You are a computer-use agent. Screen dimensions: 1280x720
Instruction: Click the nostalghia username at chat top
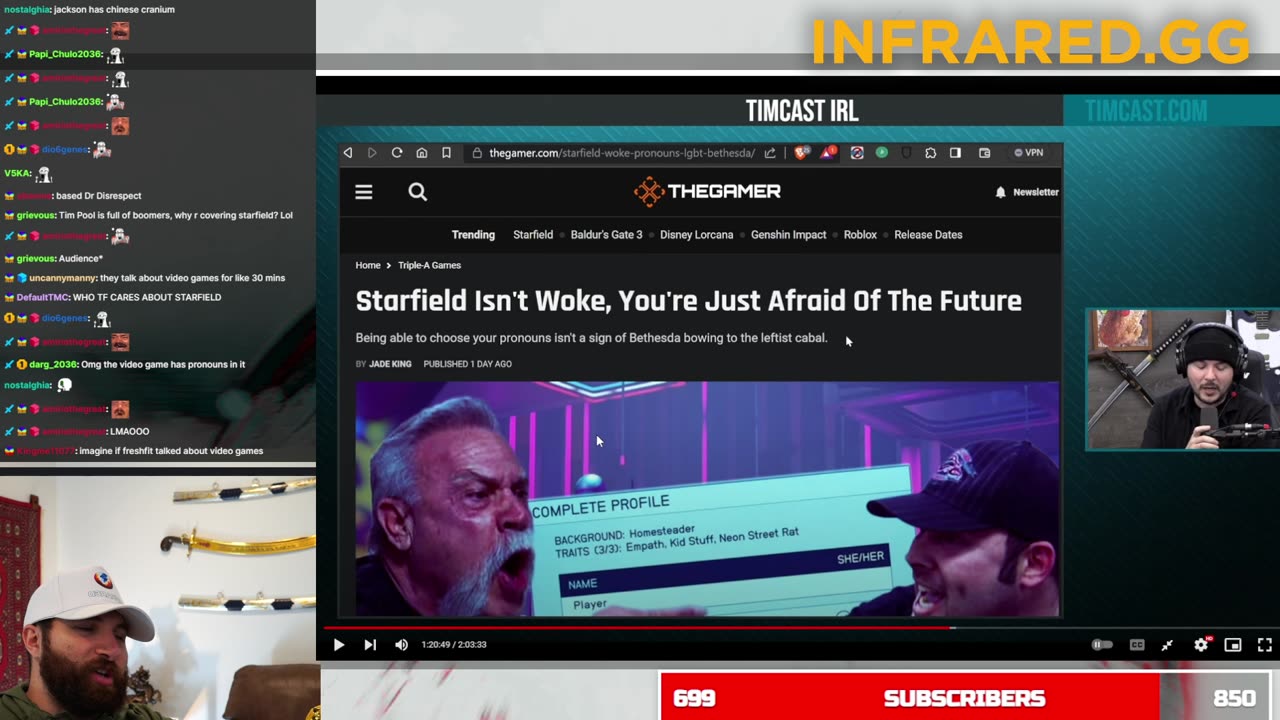pos(26,9)
